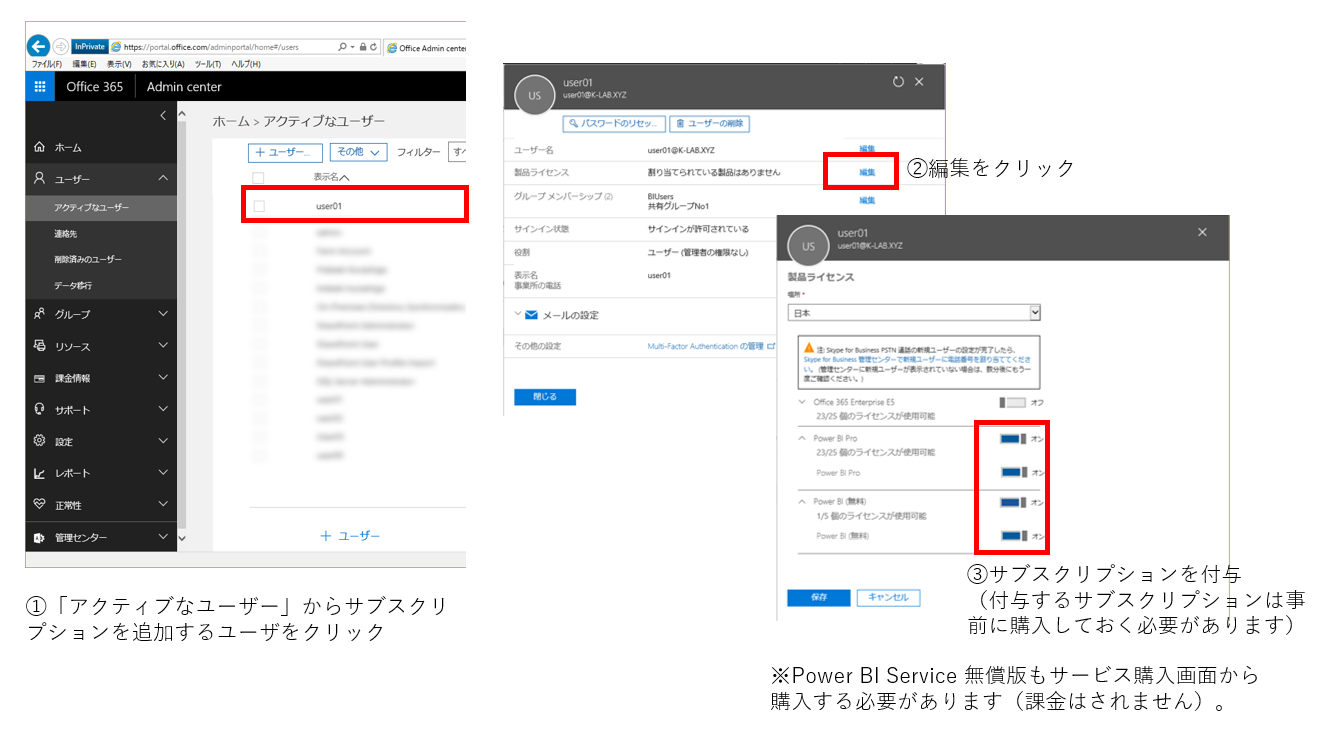Open the 日本 location dropdown

tap(914, 313)
